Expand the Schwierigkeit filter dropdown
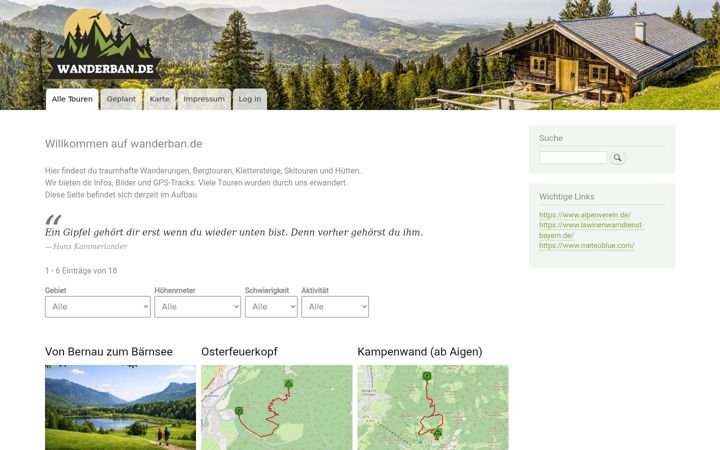 271,307
